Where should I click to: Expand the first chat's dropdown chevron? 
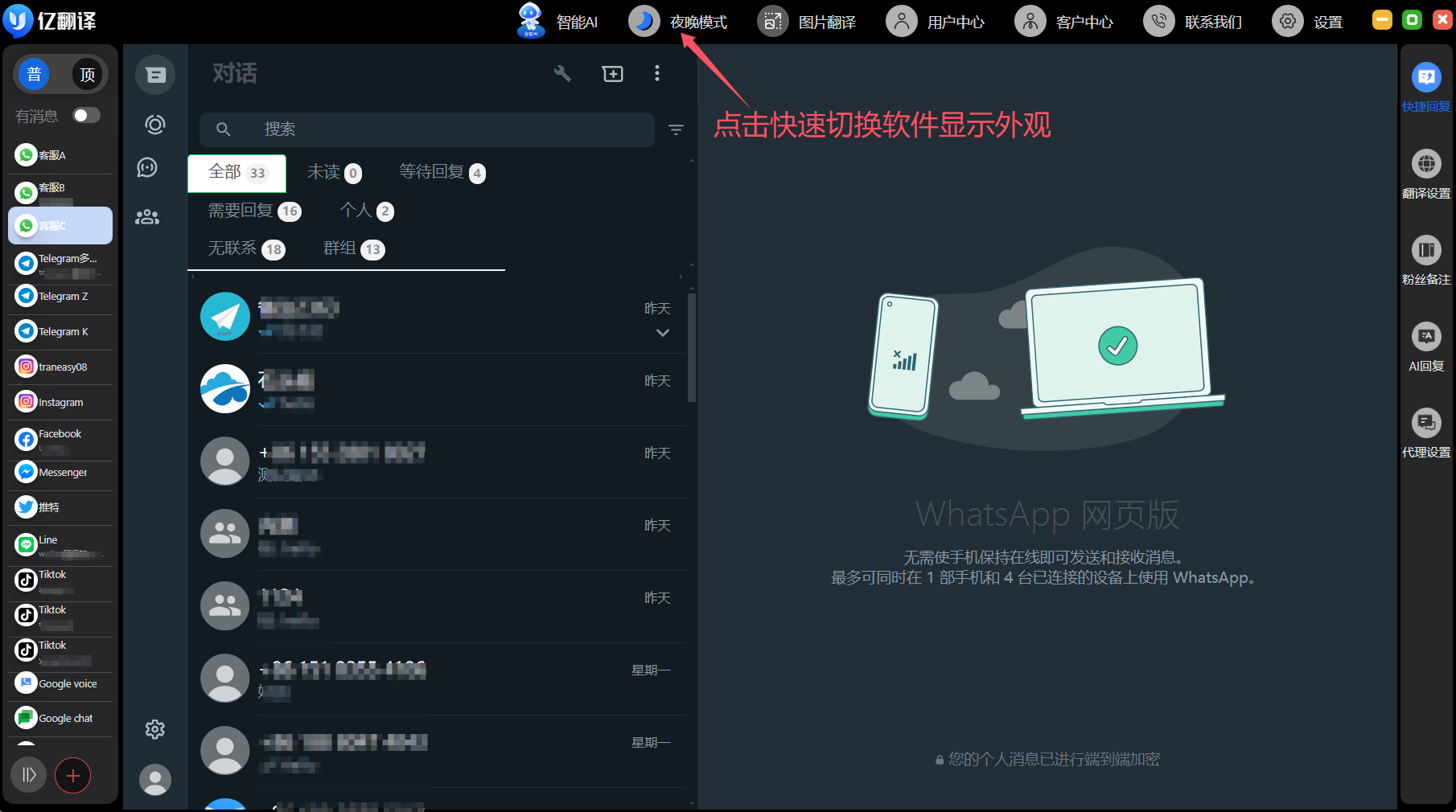(x=662, y=333)
